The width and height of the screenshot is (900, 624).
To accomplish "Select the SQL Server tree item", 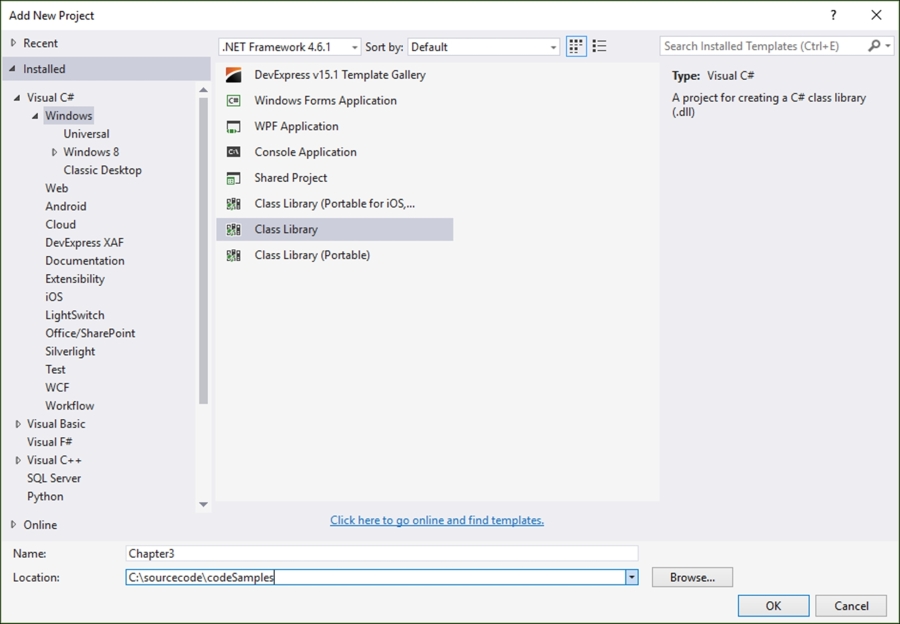I will [x=53, y=478].
